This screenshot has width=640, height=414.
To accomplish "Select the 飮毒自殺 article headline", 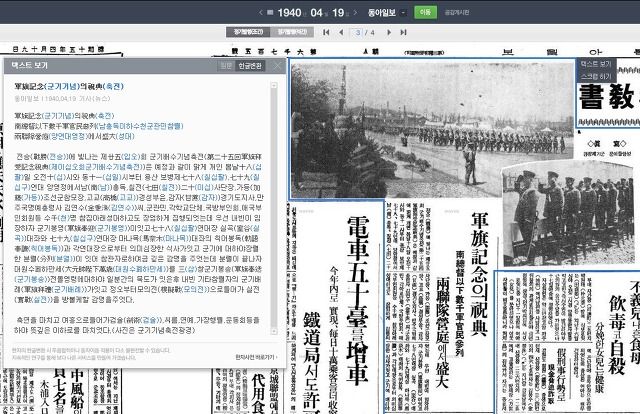I will point(617,335).
